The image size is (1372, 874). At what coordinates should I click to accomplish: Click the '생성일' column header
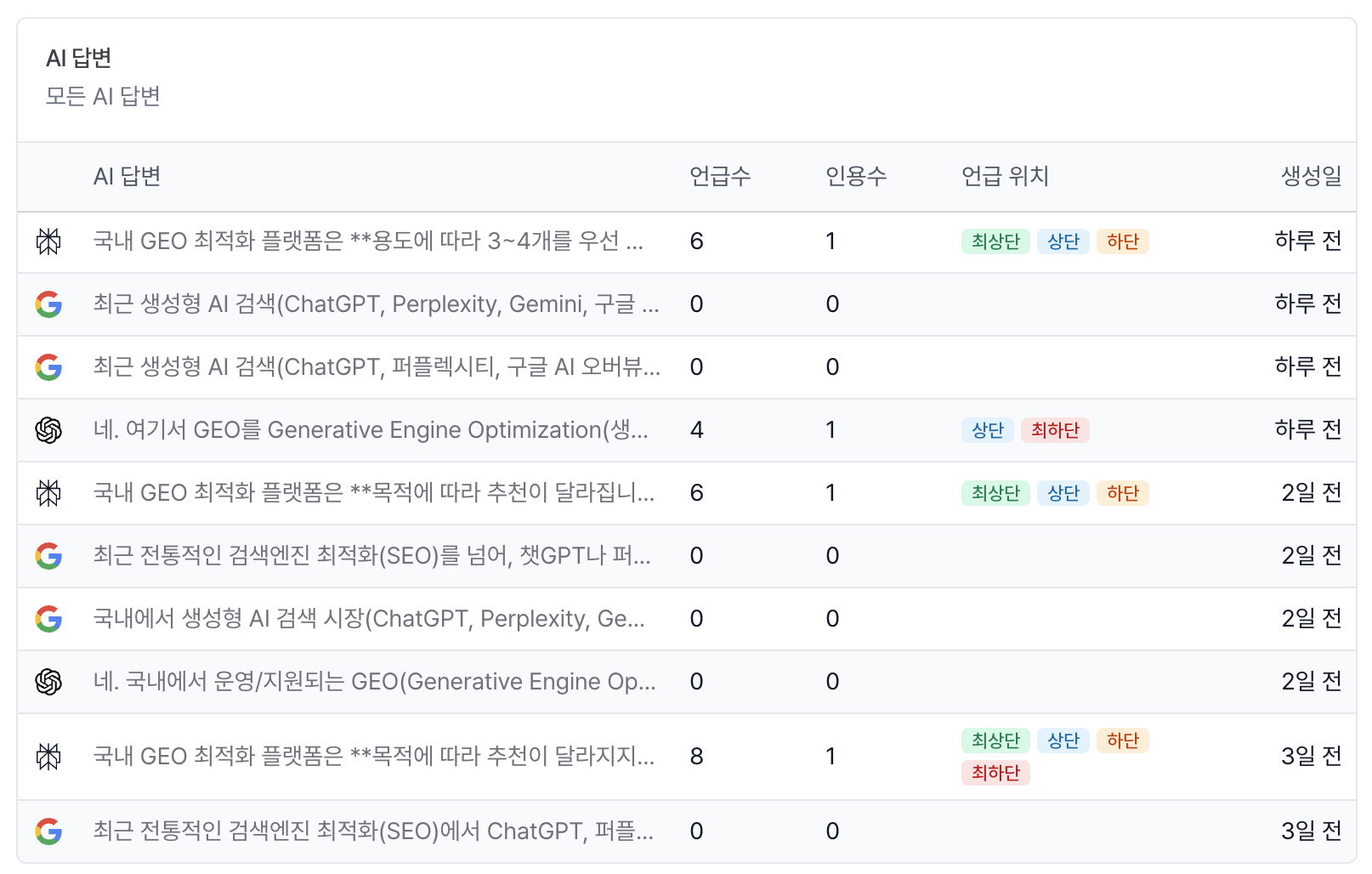(1312, 177)
